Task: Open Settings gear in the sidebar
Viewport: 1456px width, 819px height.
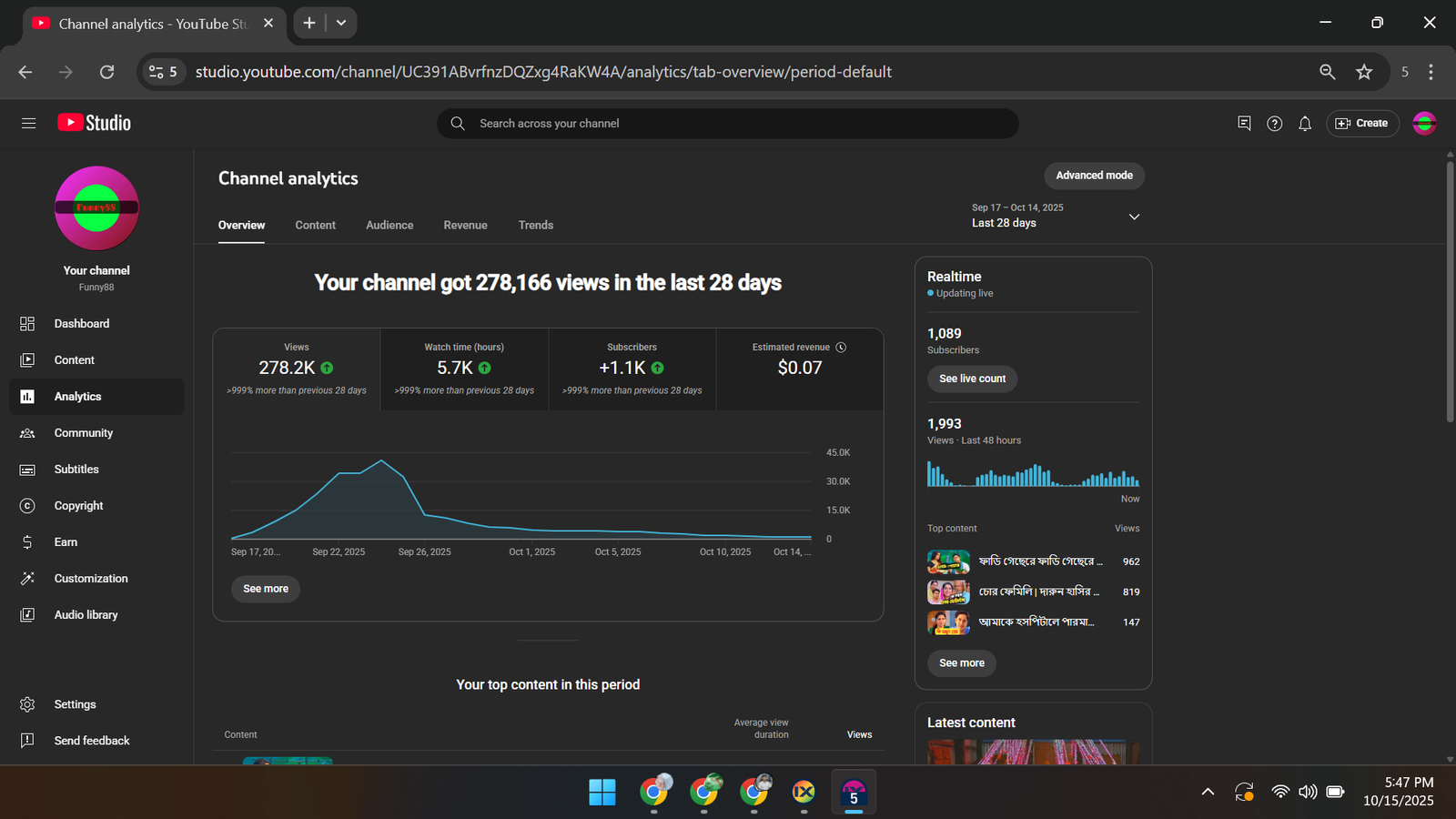Action: (x=27, y=704)
